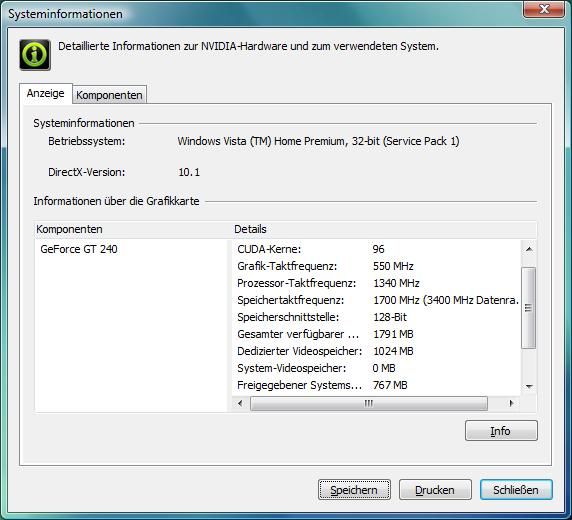This screenshot has height=520, width=572.
Task: Click the horizontal scrollbar right arrow
Action: (511, 403)
